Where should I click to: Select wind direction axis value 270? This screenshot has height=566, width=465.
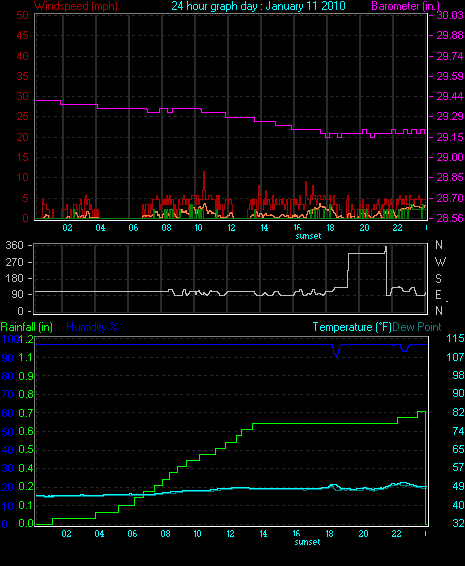tap(15, 262)
